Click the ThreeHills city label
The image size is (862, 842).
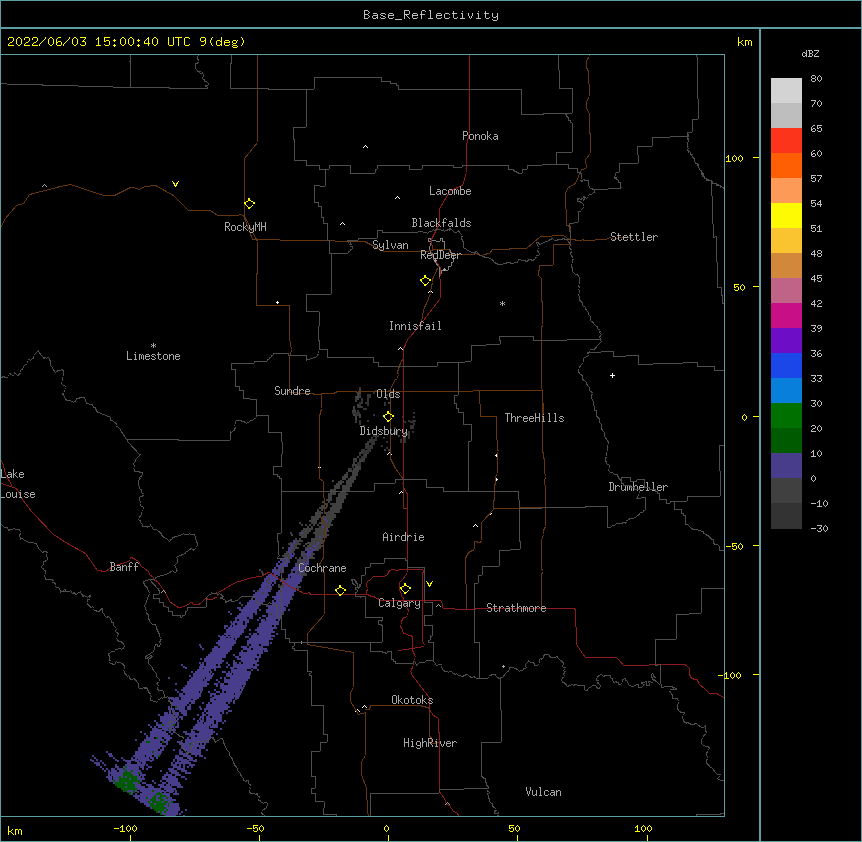(x=534, y=418)
